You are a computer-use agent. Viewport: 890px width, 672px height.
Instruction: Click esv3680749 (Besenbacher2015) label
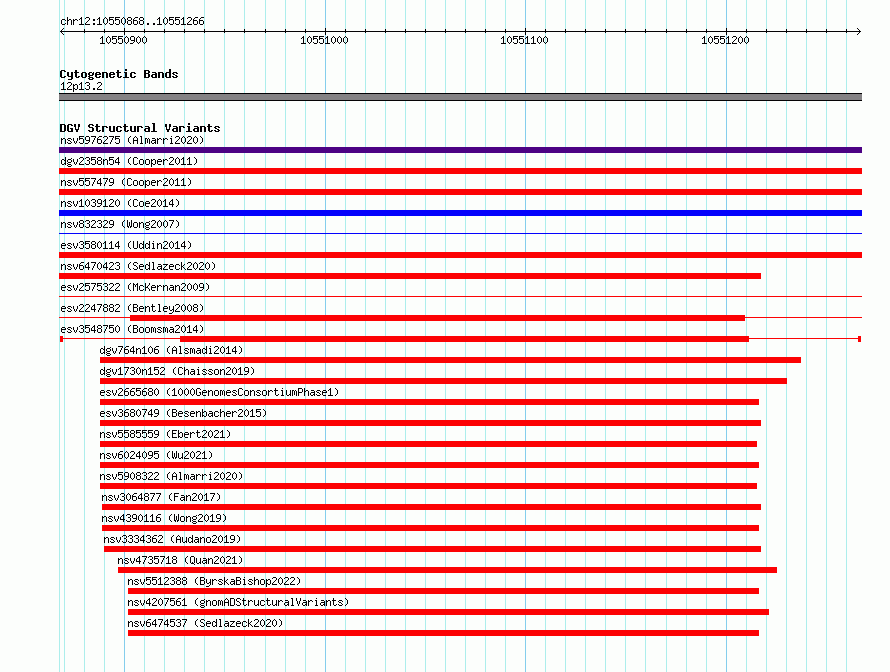pos(183,413)
